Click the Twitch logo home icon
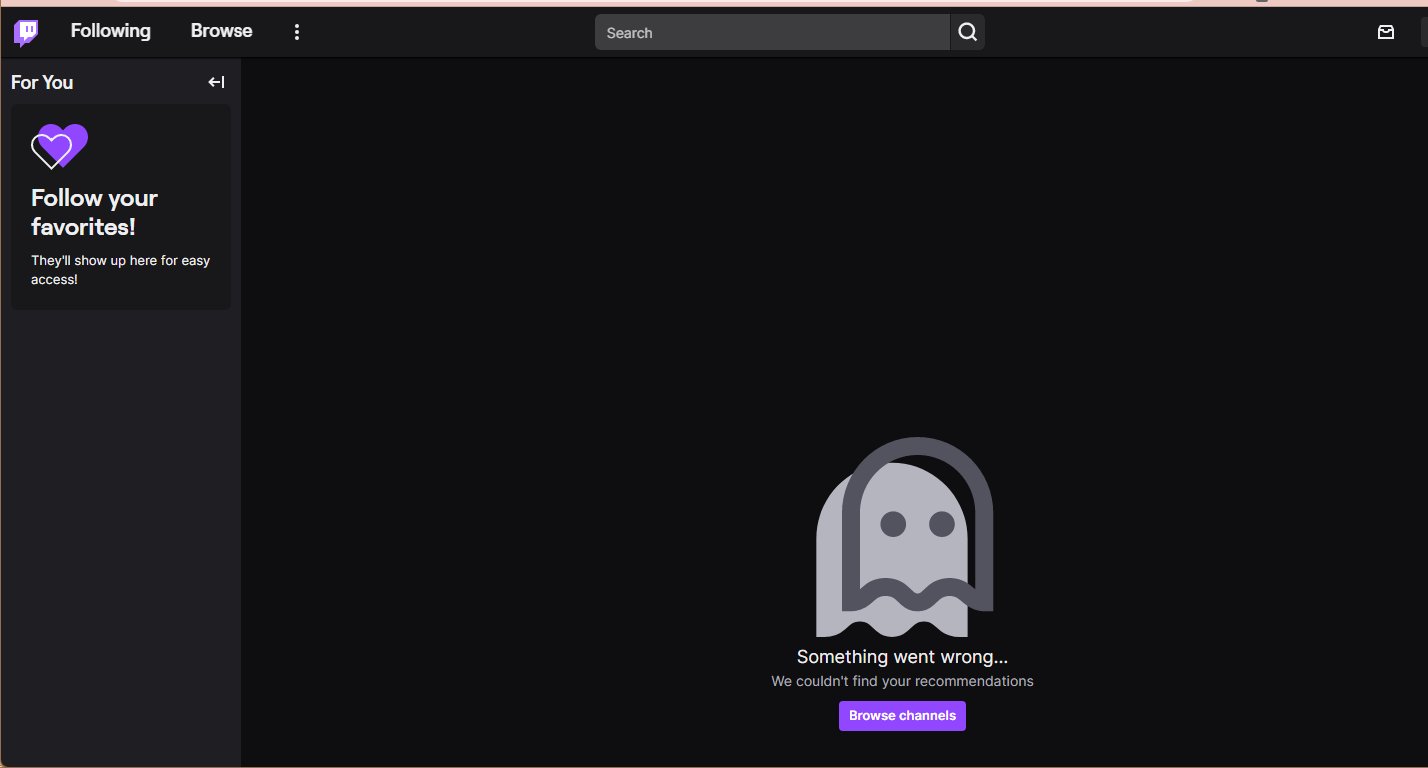Viewport: 1428px width, 768px height. pos(26,32)
